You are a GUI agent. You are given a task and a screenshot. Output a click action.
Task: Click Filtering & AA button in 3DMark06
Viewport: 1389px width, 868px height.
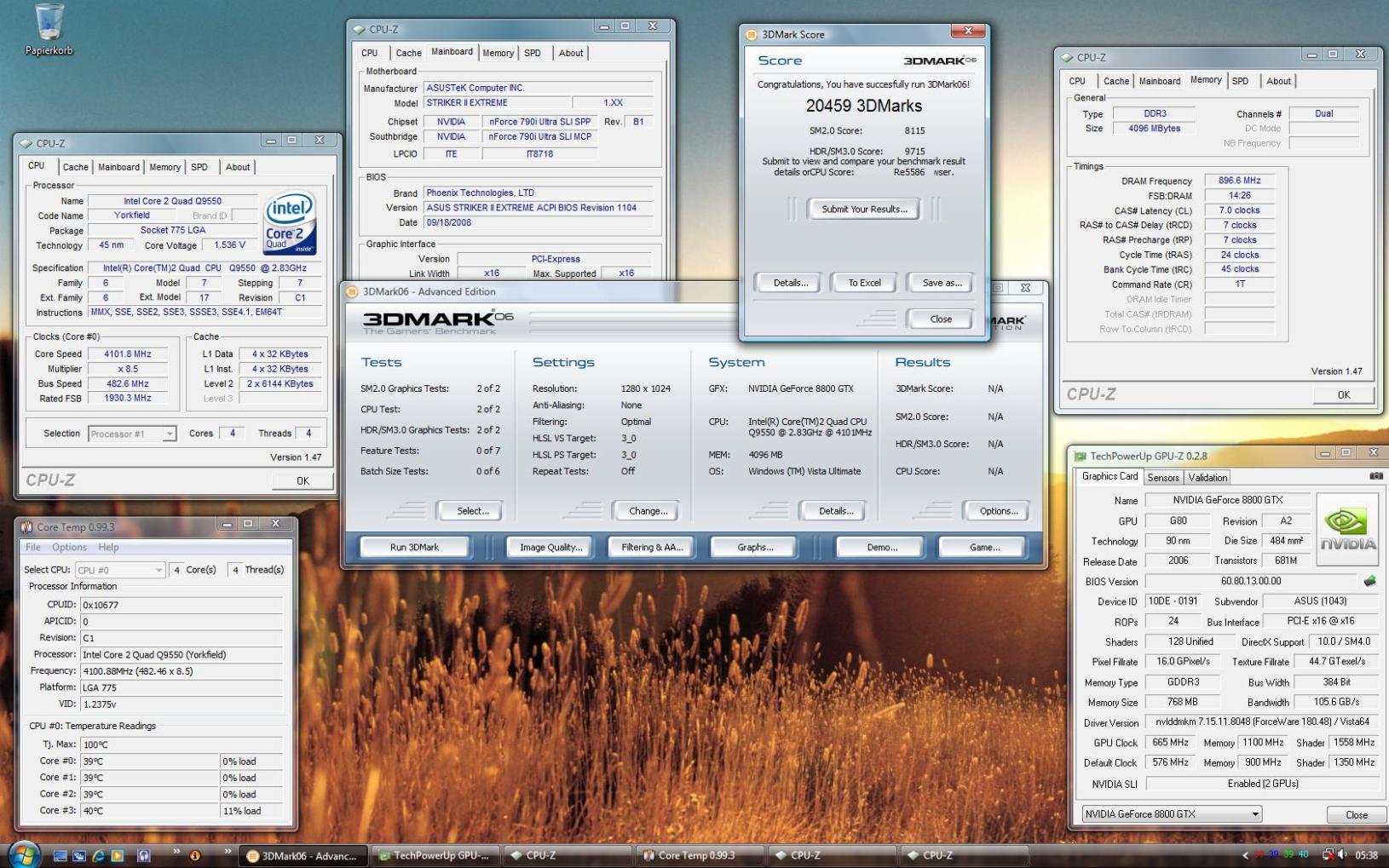pos(652,547)
